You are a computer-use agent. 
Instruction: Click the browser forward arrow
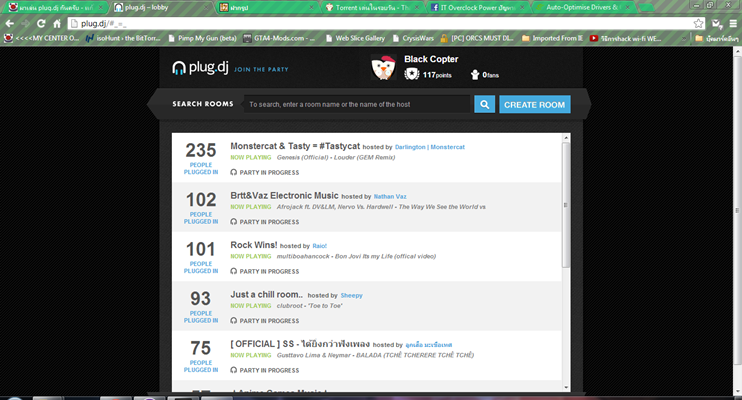point(25,23)
